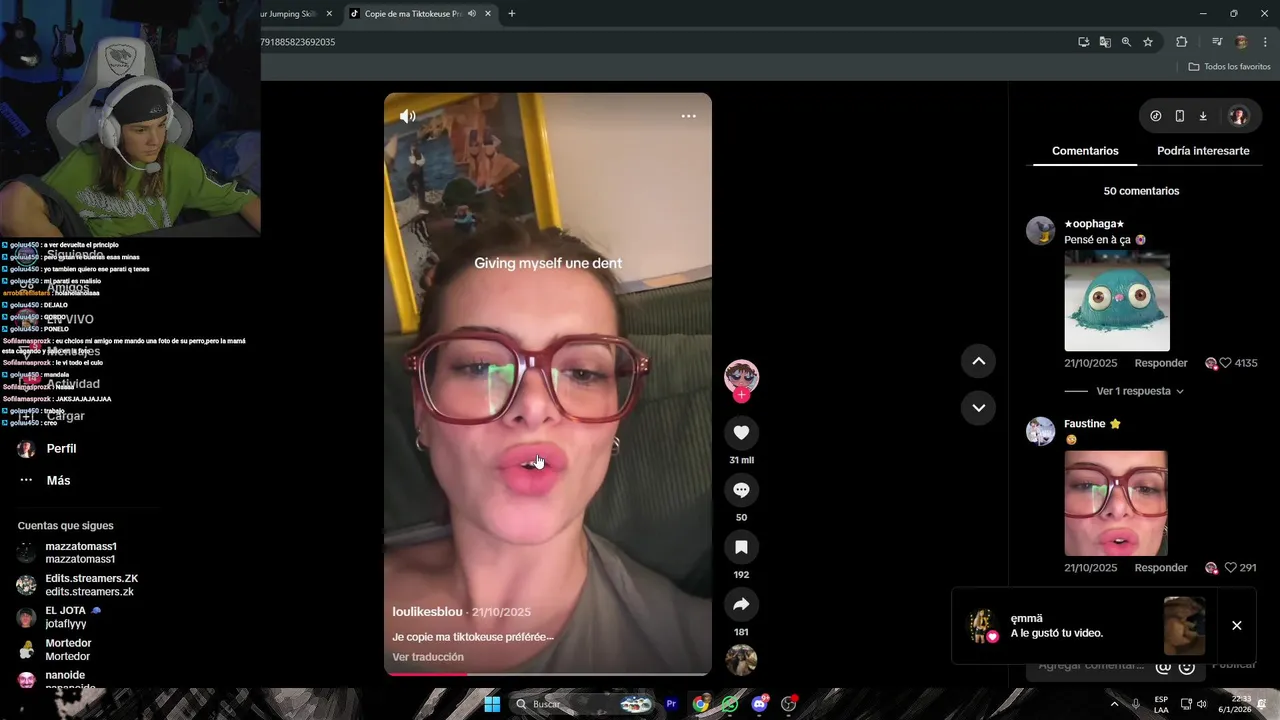Open Chrome media controls icon
Screen dimensions: 1280x720
point(1217,42)
